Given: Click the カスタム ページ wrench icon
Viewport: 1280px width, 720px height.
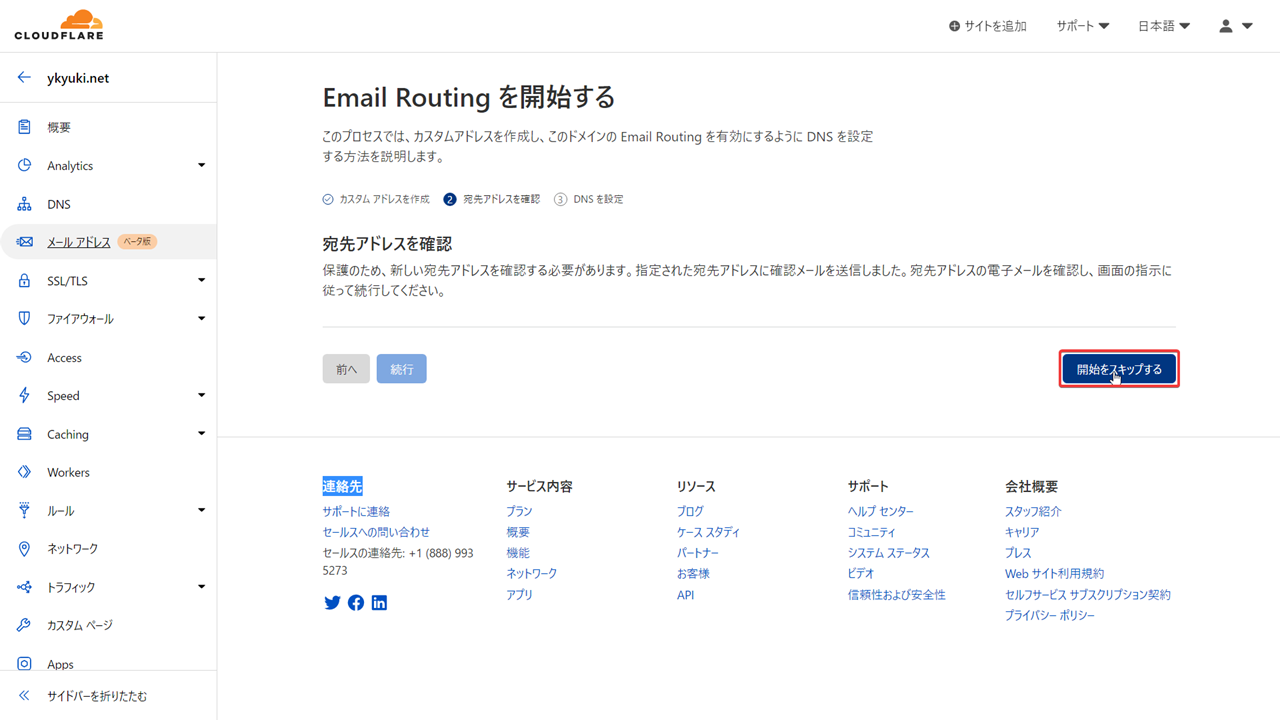Looking at the screenshot, I should point(24,625).
